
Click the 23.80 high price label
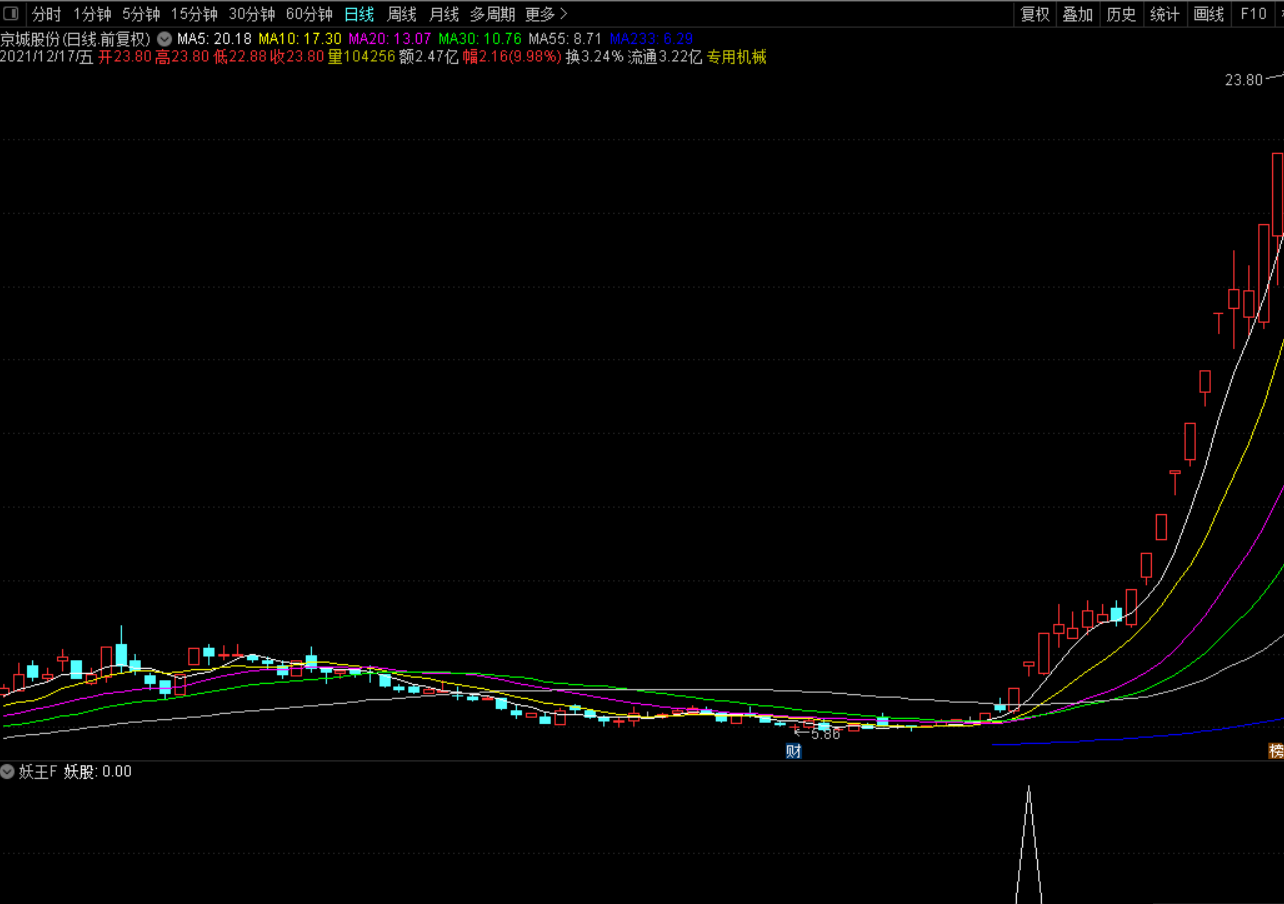coord(1244,80)
